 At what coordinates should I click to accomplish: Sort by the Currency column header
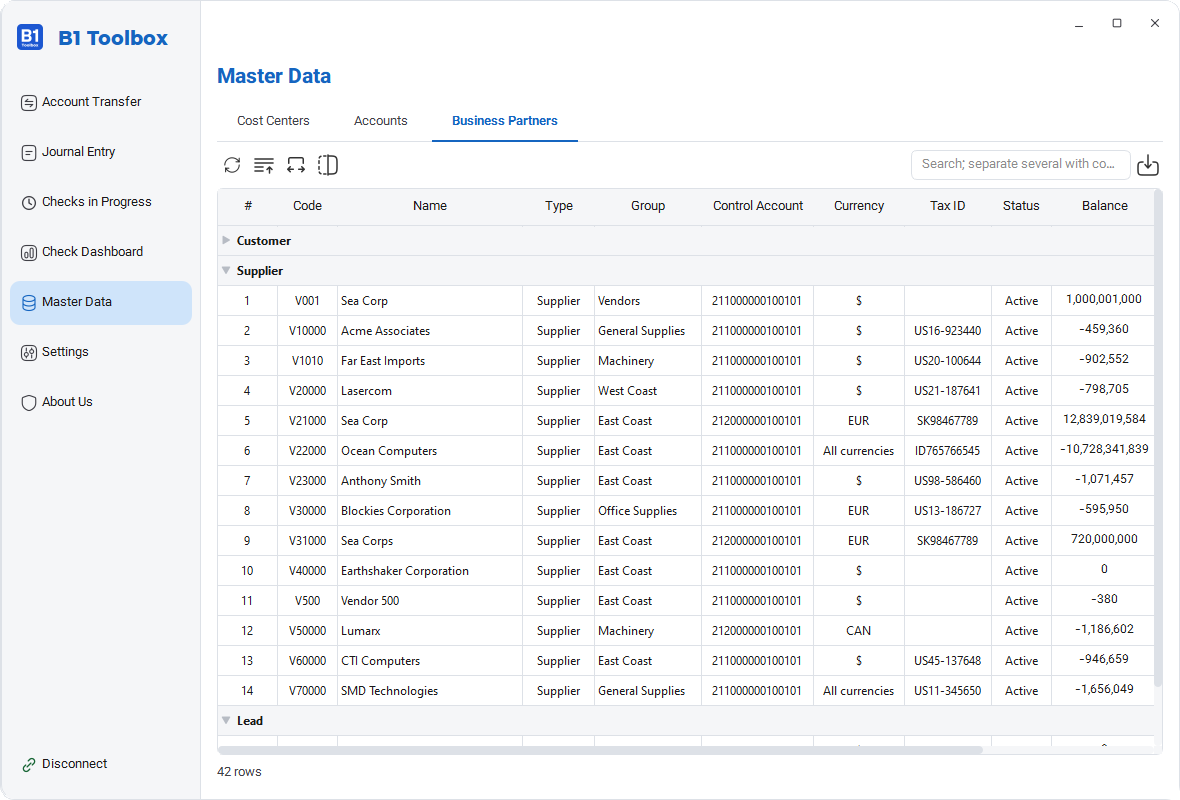[x=859, y=205]
